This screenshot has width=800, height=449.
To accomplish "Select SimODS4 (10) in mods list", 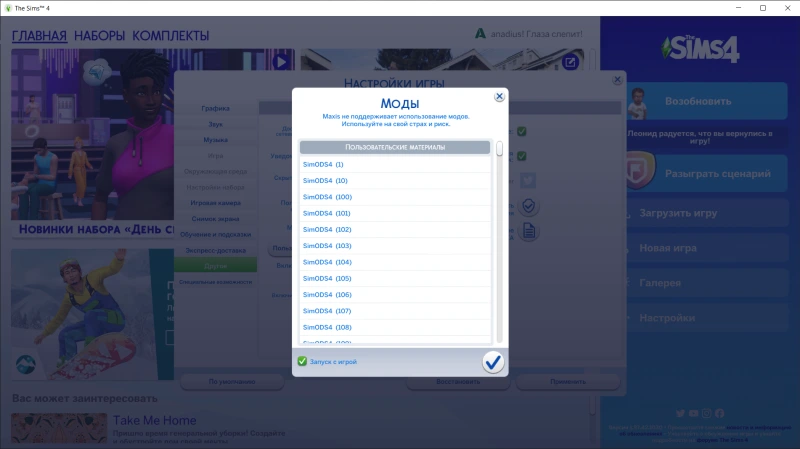I will (x=395, y=181).
